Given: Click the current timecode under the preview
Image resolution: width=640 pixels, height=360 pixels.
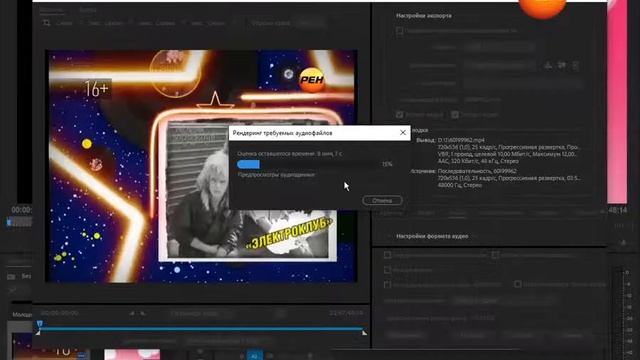Looking at the screenshot, I should tap(60, 313).
